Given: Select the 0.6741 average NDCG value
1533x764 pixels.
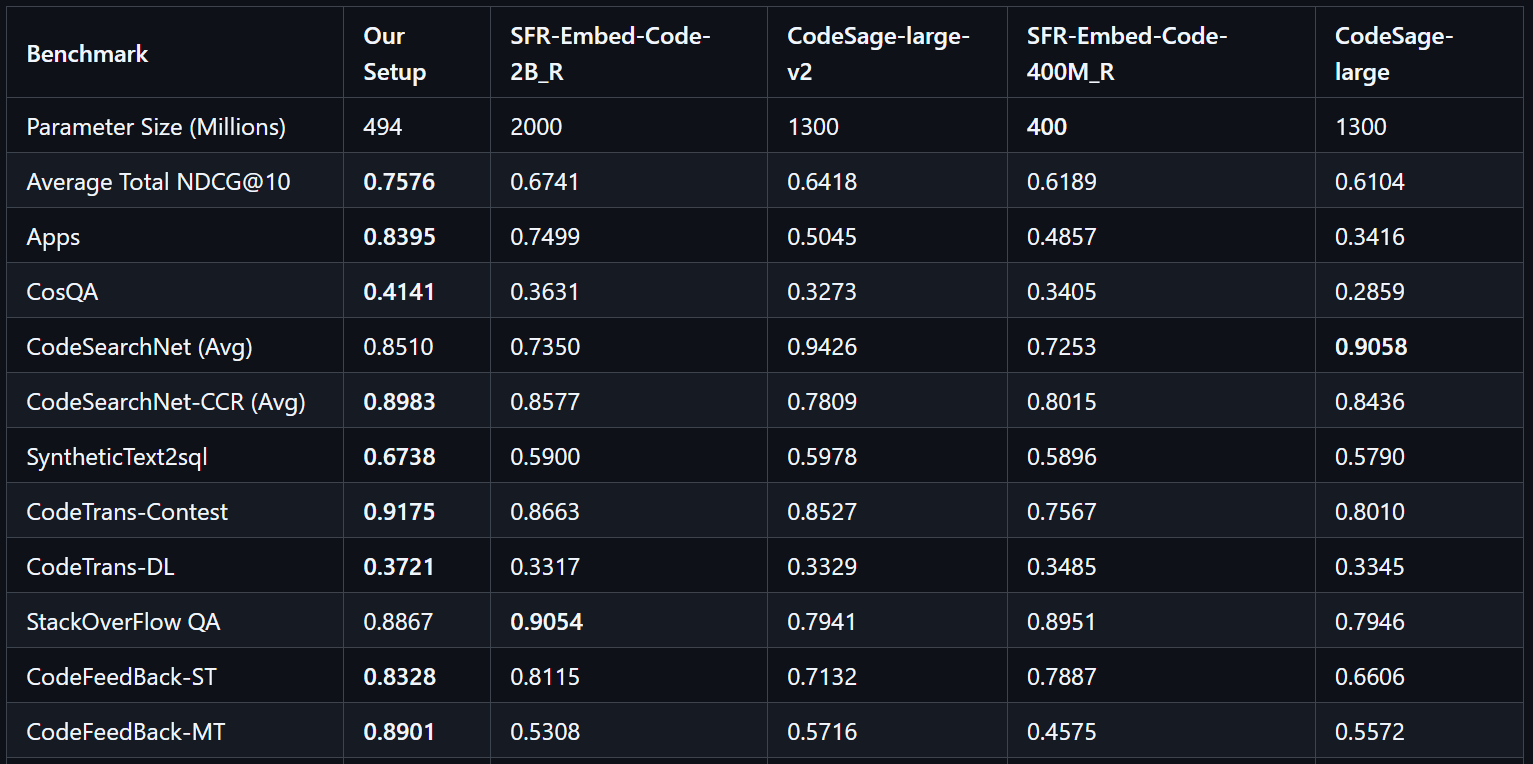Looking at the screenshot, I should click(545, 182).
